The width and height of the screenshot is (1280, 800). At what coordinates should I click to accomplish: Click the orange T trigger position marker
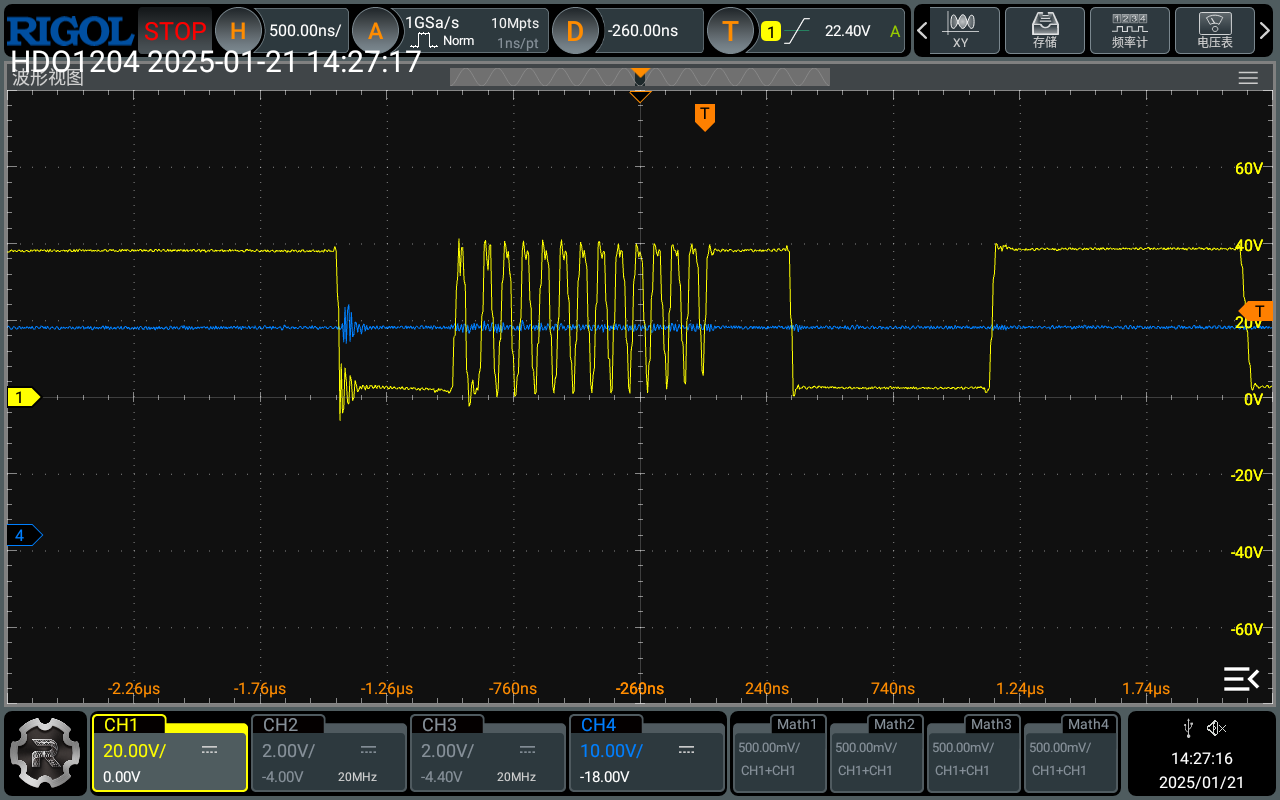(x=705, y=116)
